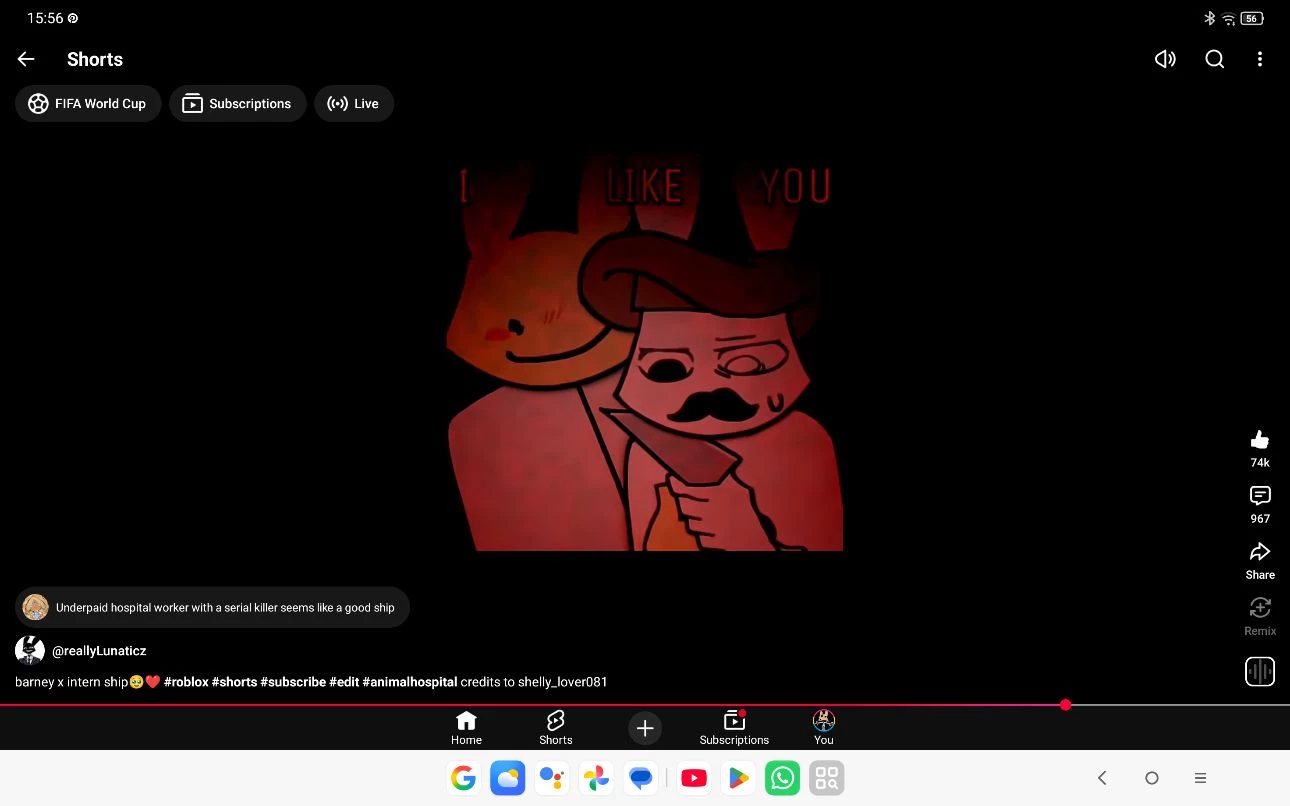Click the red progress bar scrubber handle
The image size is (1290, 806).
(x=1065, y=705)
